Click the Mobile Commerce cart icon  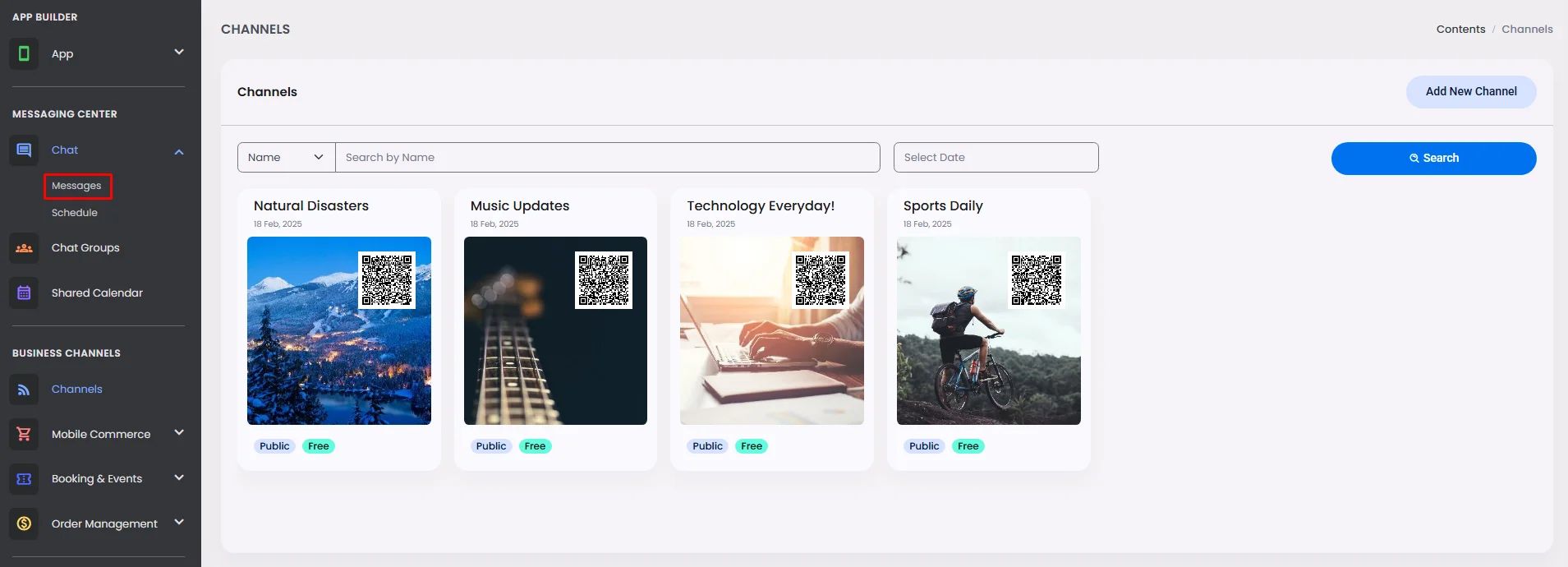(x=24, y=434)
